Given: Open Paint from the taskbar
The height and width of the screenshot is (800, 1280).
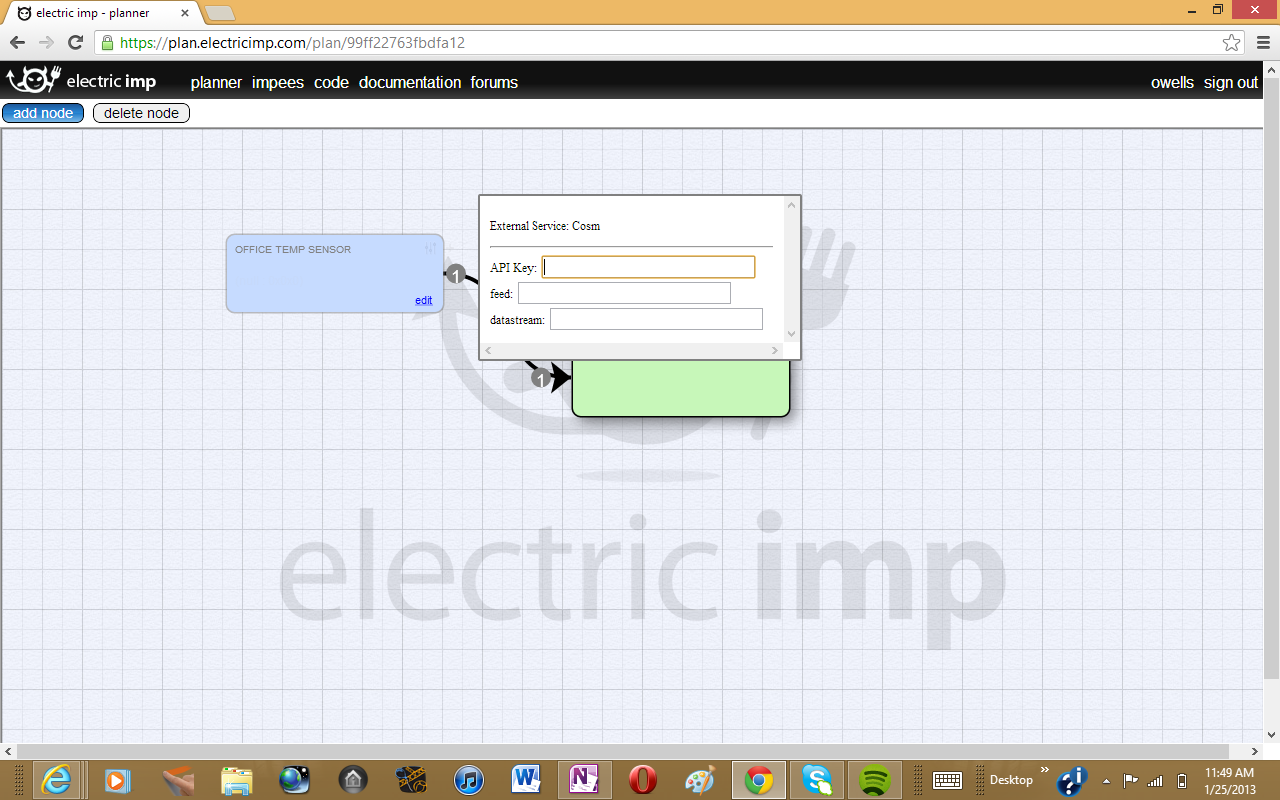Looking at the screenshot, I should tap(700, 780).
